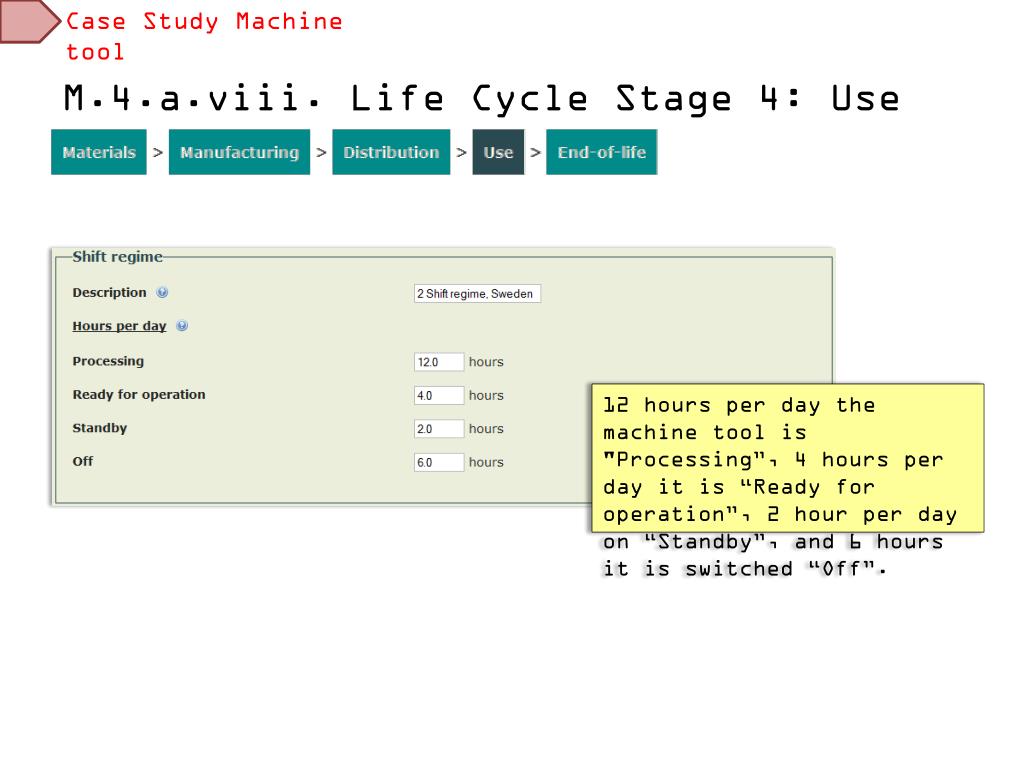1024x768 pixels.
Task: Click the Case Study Machine tool heading
Action: [x=204, y=37]
